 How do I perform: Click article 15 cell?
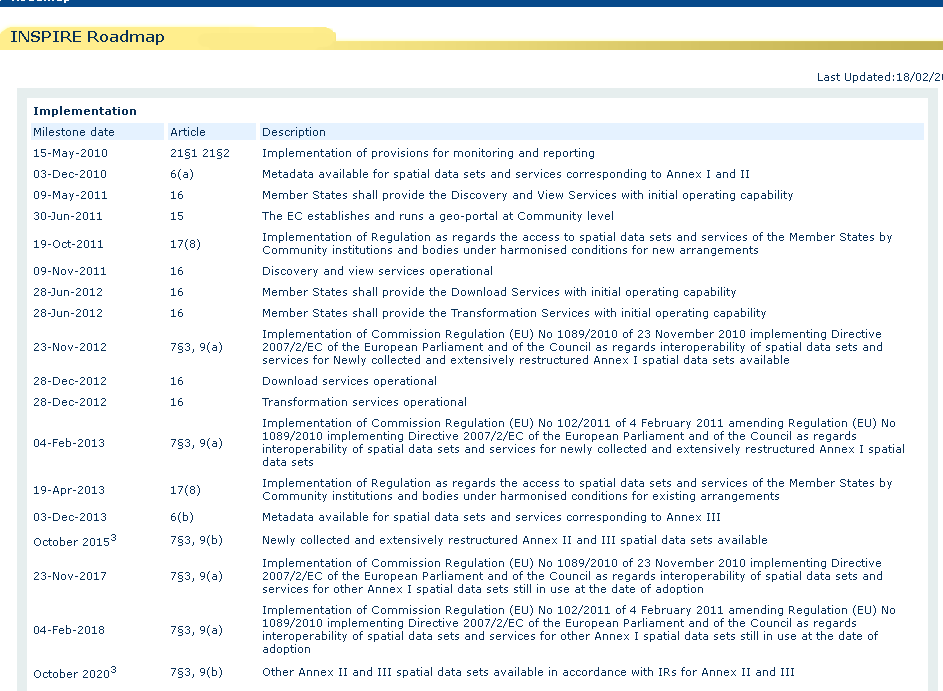[177, 216]
